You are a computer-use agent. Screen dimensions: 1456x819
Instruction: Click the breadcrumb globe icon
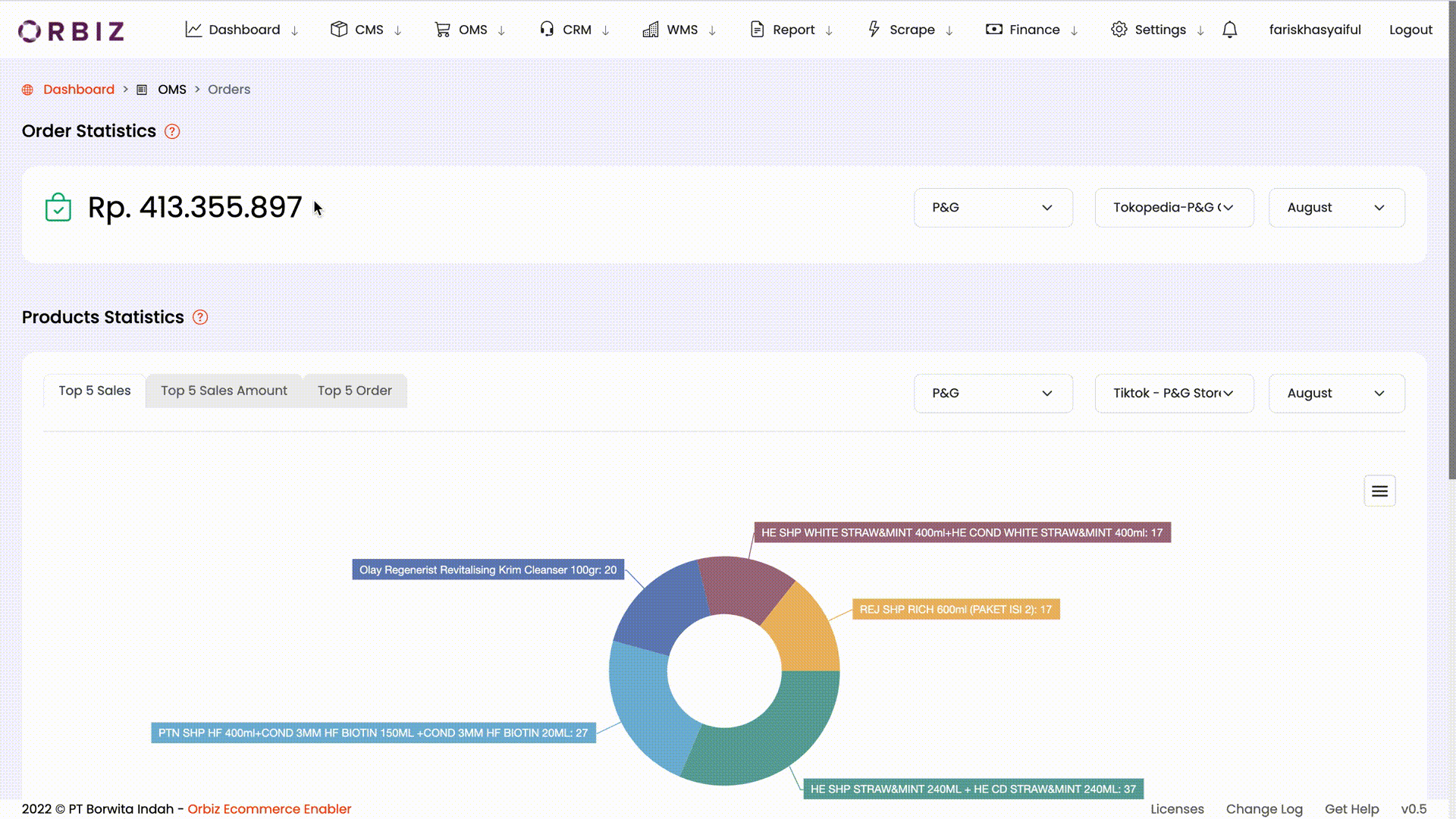[28, 89]
